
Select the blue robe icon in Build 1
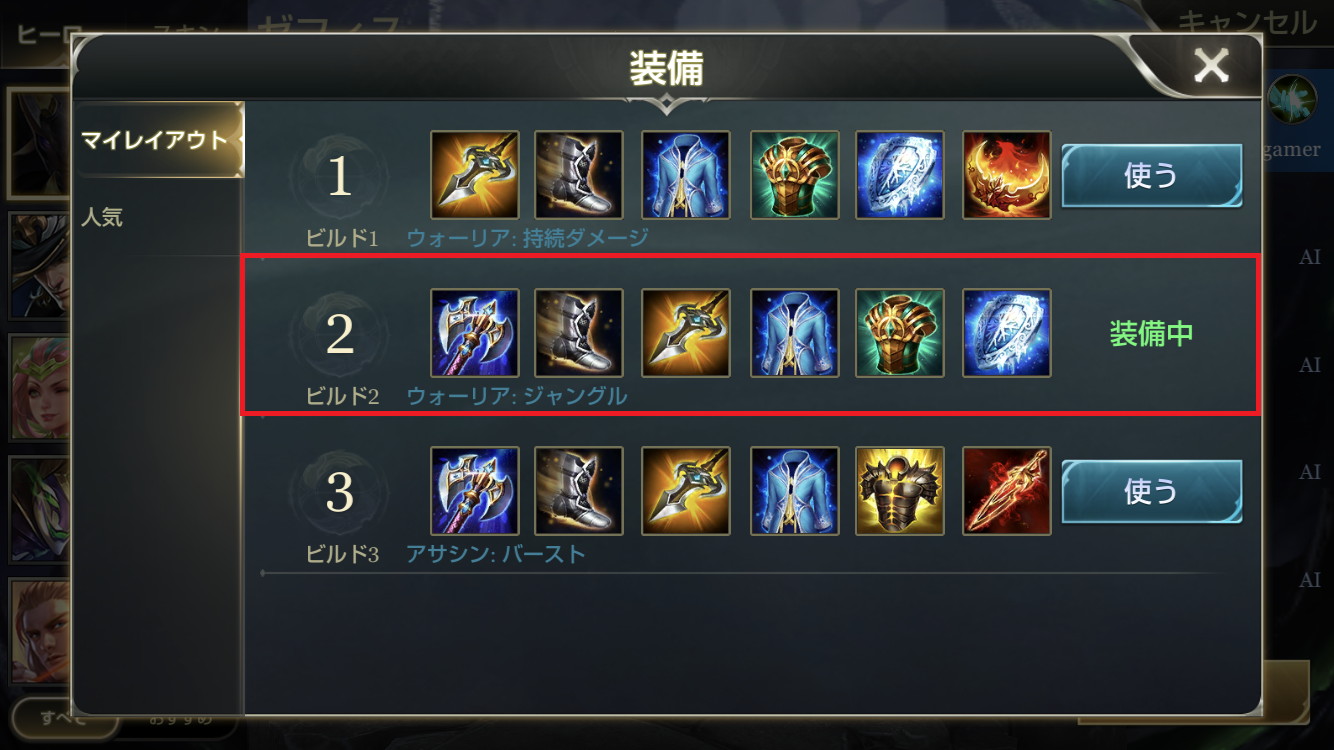pyautogui.click(x=686, y=175)
